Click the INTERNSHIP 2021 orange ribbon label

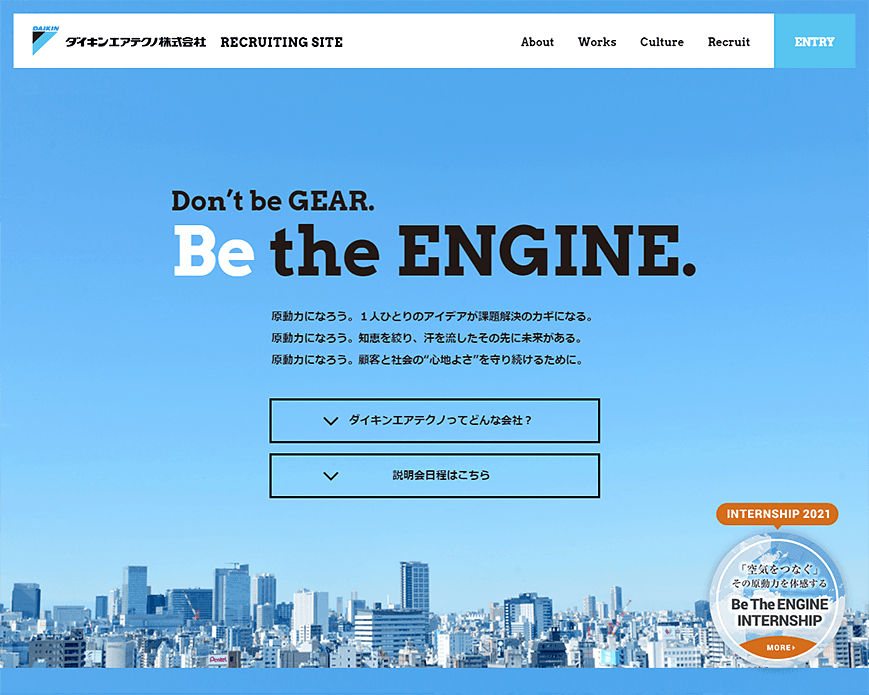pos(778,514)
